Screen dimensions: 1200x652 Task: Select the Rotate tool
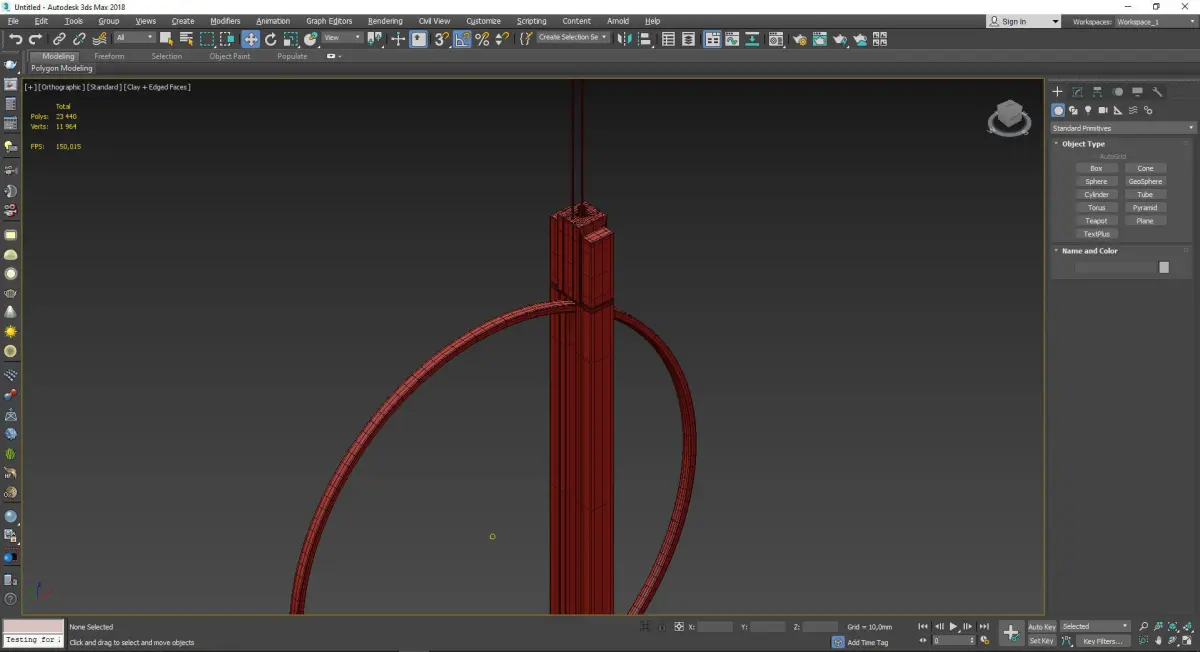pos(270,39)
